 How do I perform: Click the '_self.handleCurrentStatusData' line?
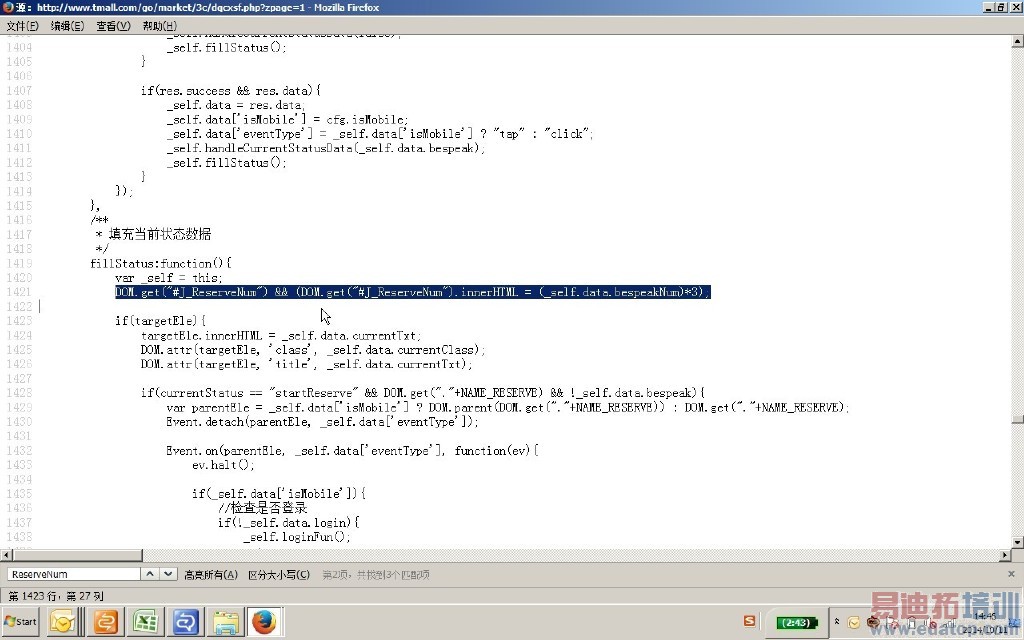coord(326,148)
